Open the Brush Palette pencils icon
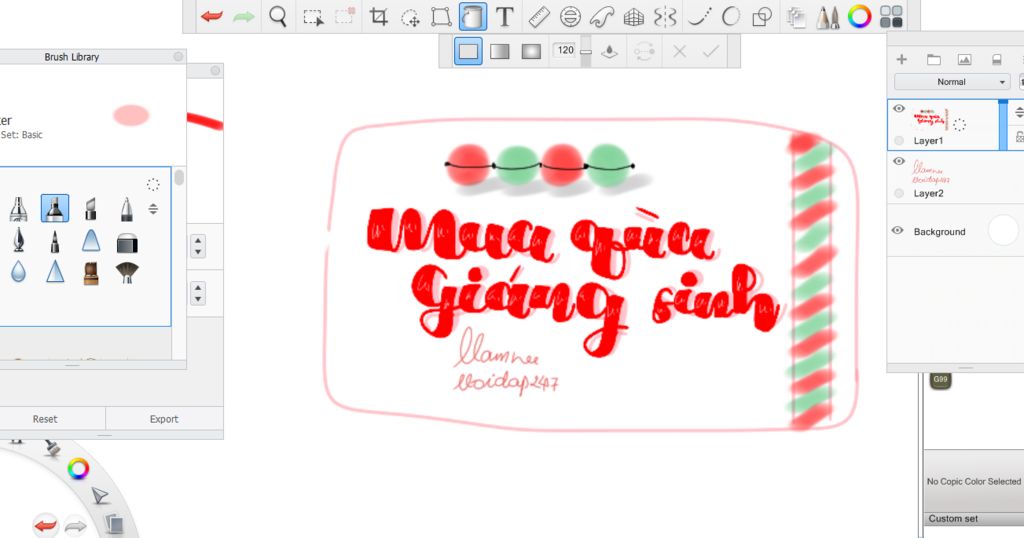1024x538 pixels. 827,17
